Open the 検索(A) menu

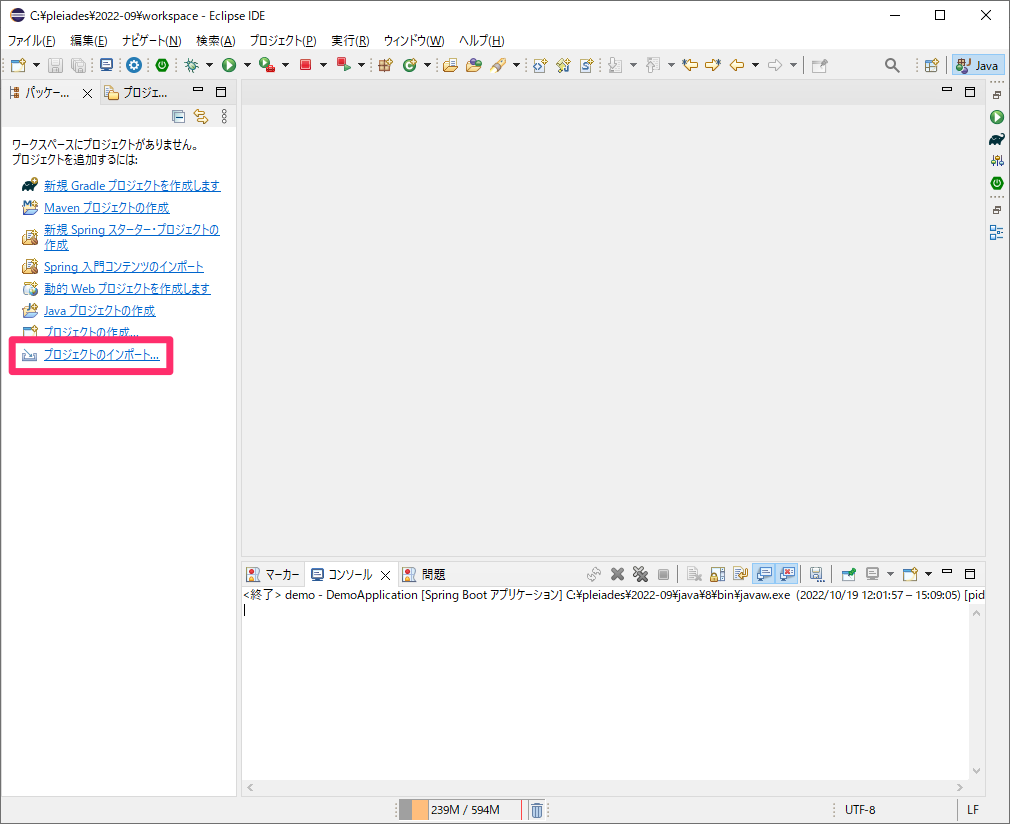216,41
